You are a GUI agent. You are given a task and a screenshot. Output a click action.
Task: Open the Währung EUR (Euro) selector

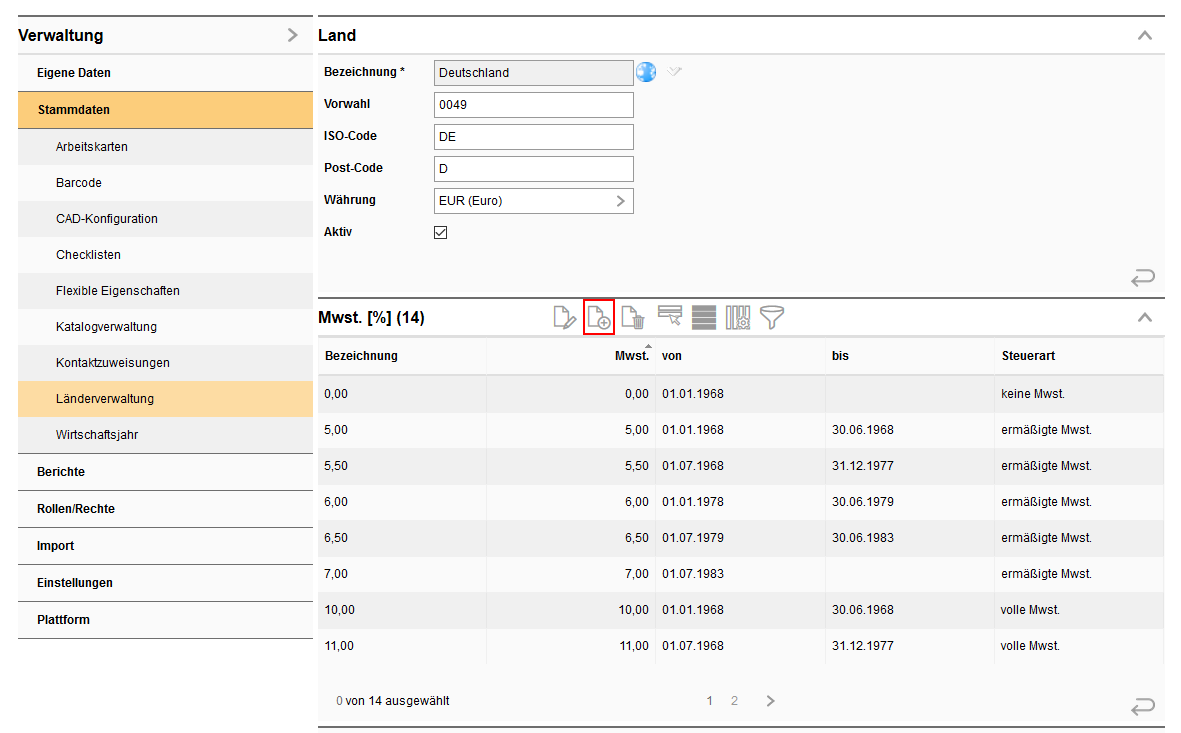click(534, 201)
